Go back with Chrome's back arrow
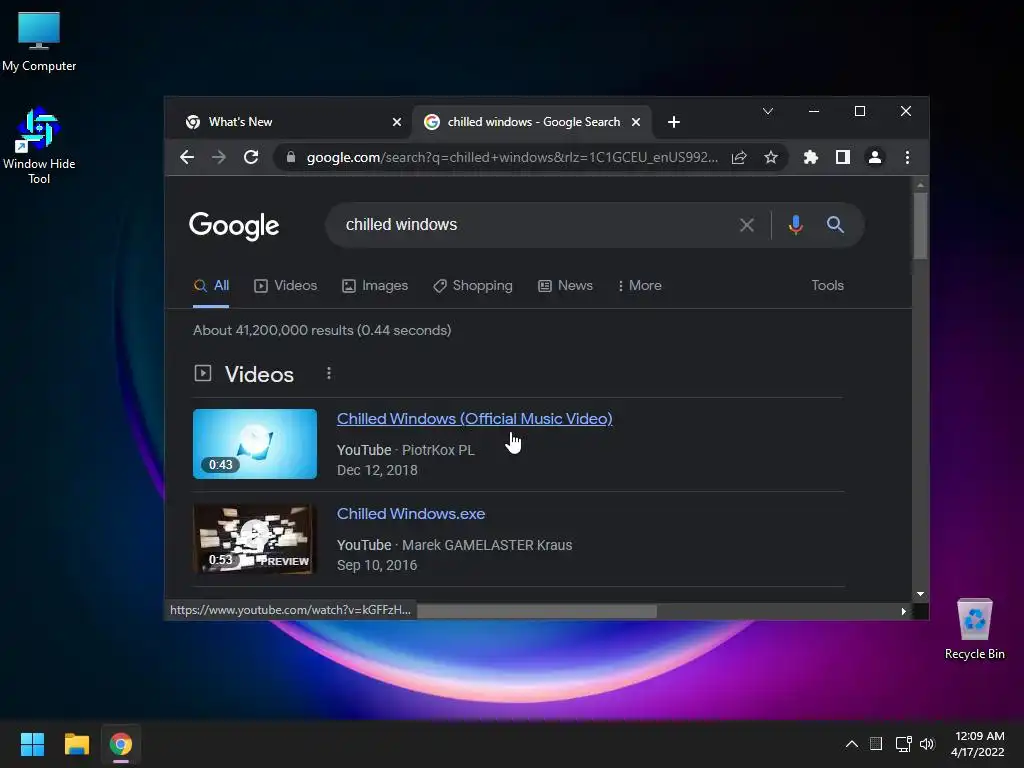This screenshot has width=1024, height=768. click(187, 157)
